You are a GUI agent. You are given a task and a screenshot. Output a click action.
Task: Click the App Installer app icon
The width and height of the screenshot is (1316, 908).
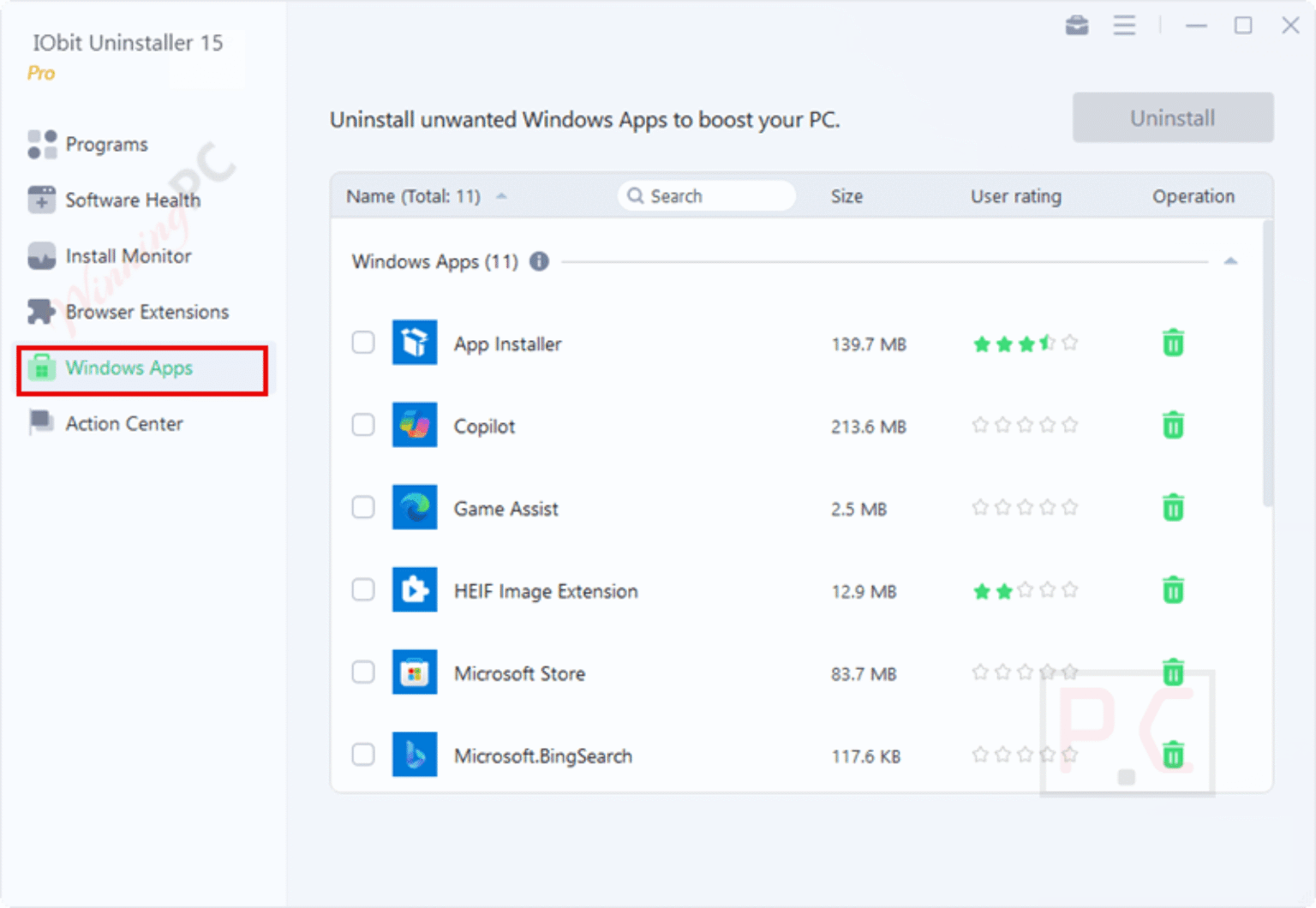[x=415, y=343]
